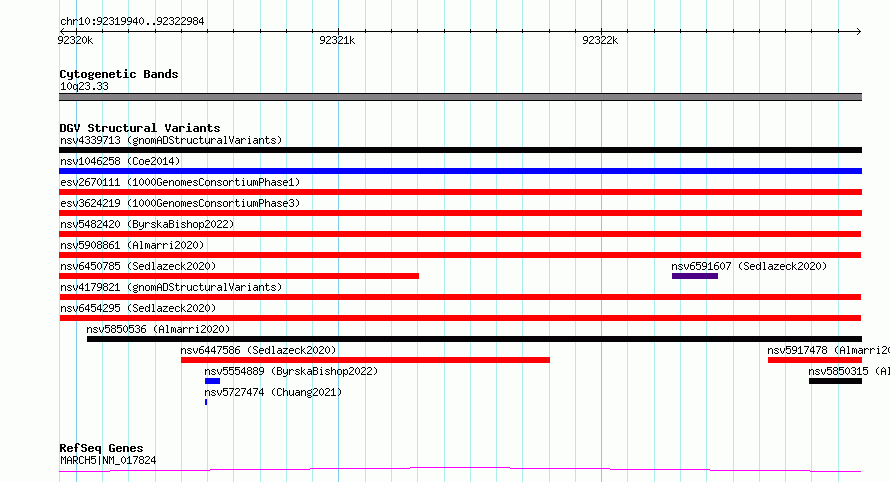This screenshot has height=482, width=890.
Task: Click the 92321k ruler position
Action: tap(337, 40)
